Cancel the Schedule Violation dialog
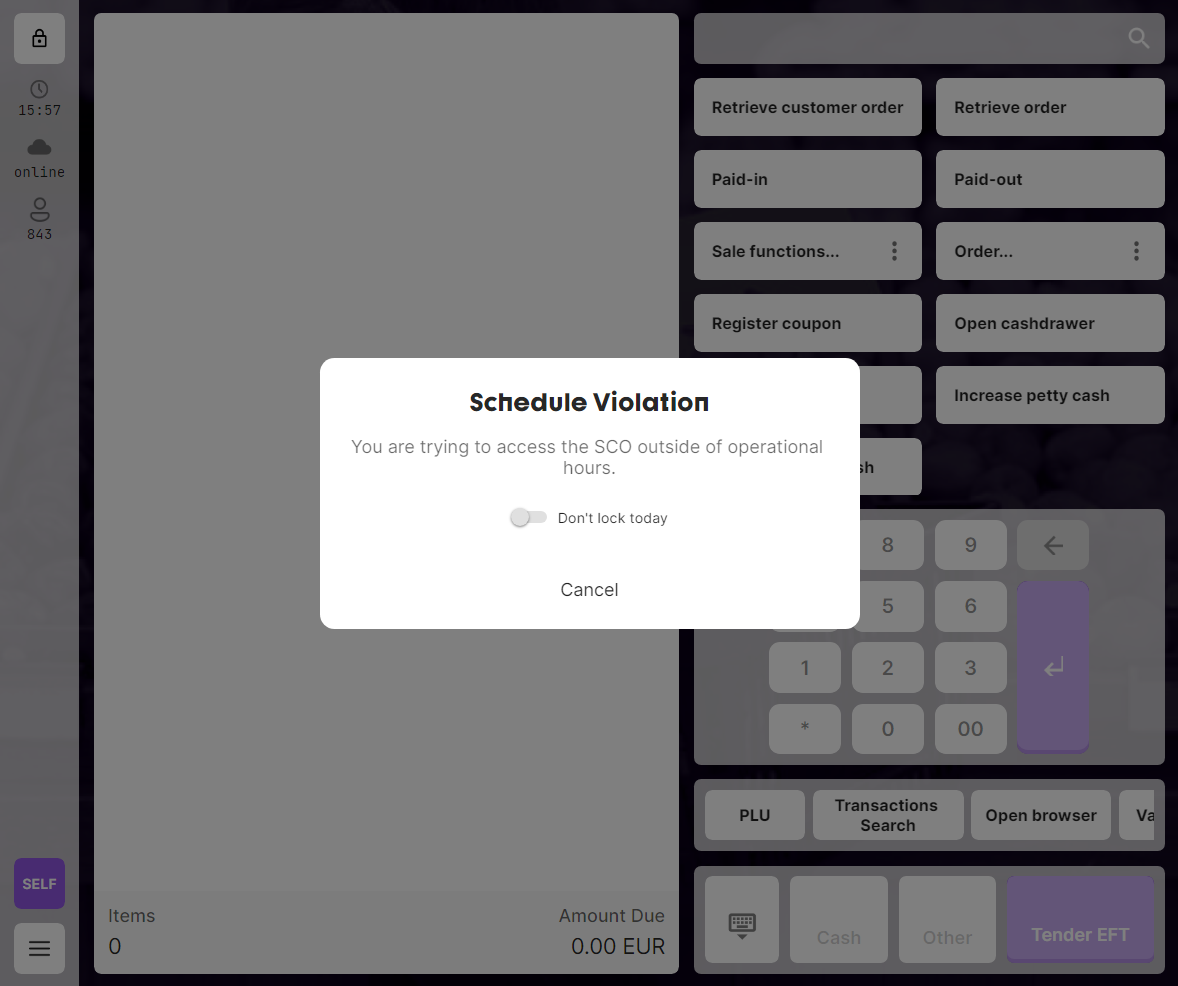 [x=590, y=590]
